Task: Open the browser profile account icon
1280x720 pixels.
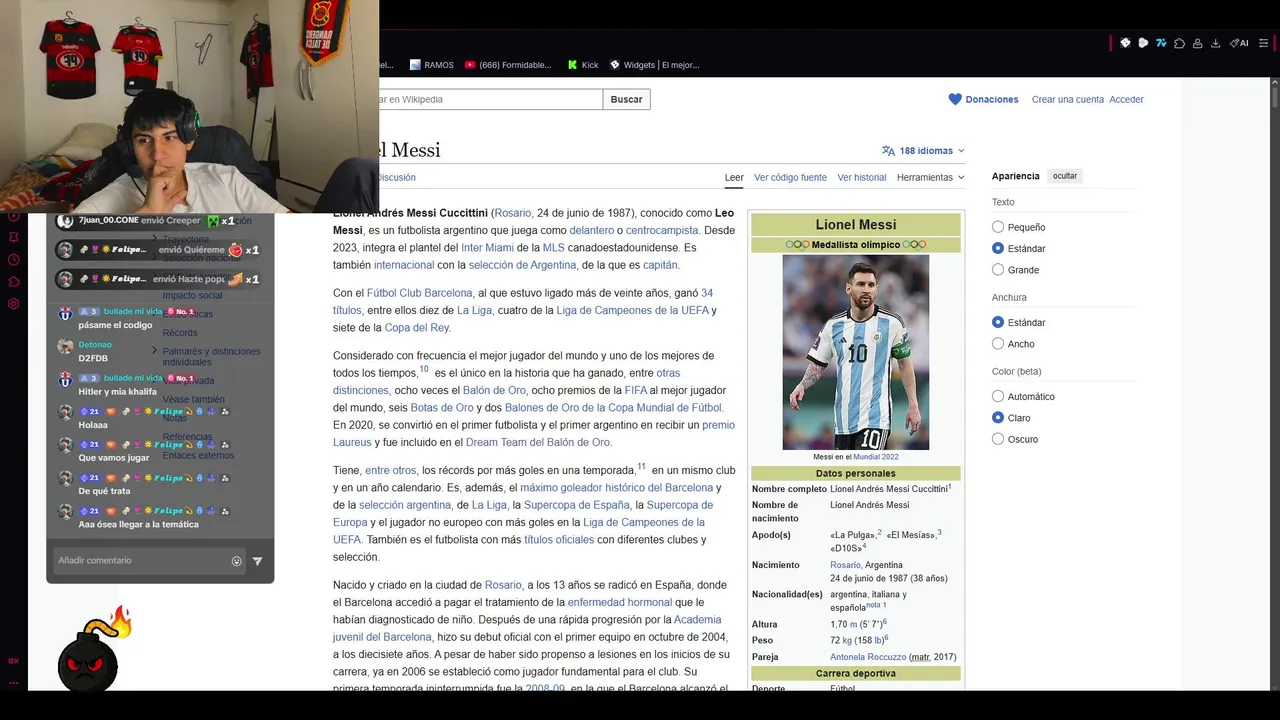Action: pyautogui.click(x=1197, y=43)
